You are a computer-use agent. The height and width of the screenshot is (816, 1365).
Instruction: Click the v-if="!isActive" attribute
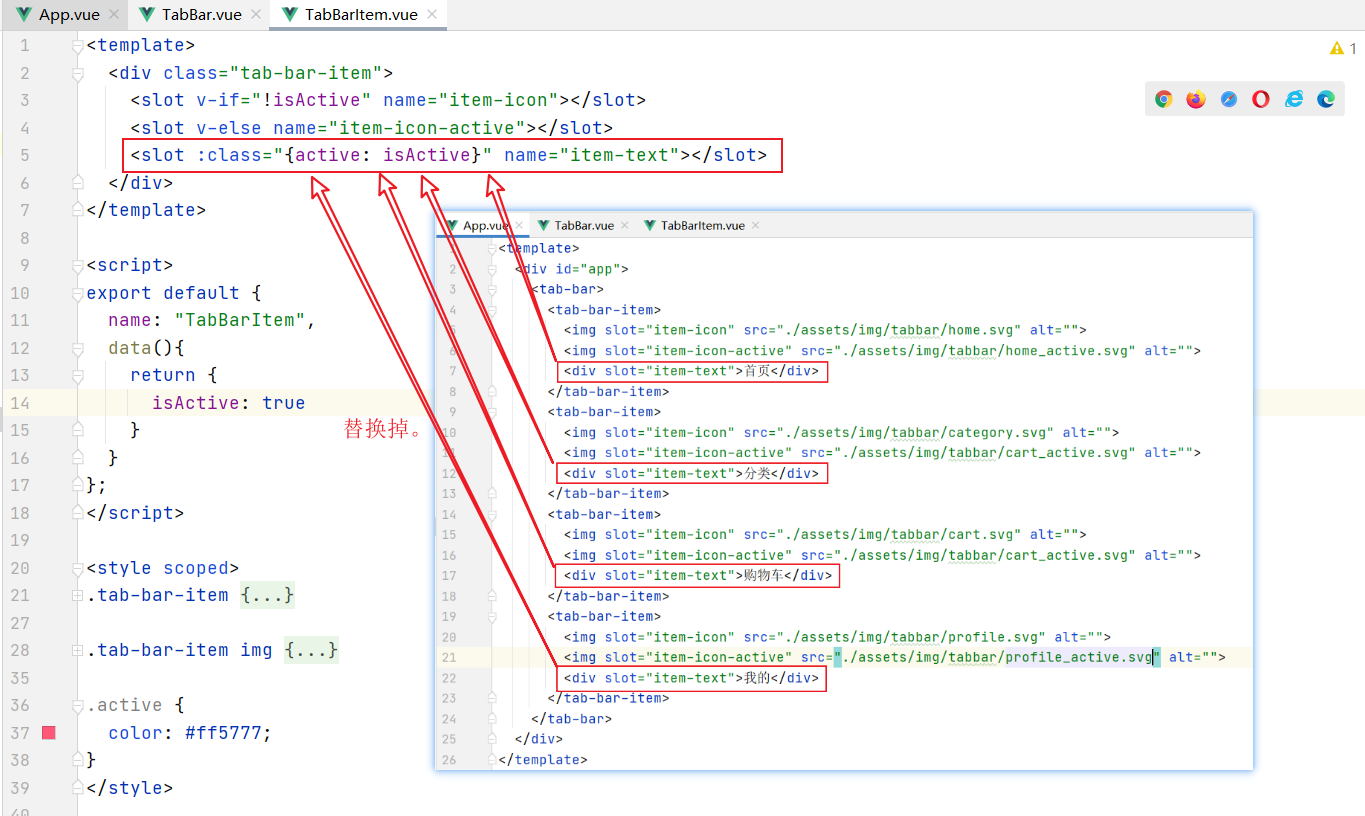284,100
